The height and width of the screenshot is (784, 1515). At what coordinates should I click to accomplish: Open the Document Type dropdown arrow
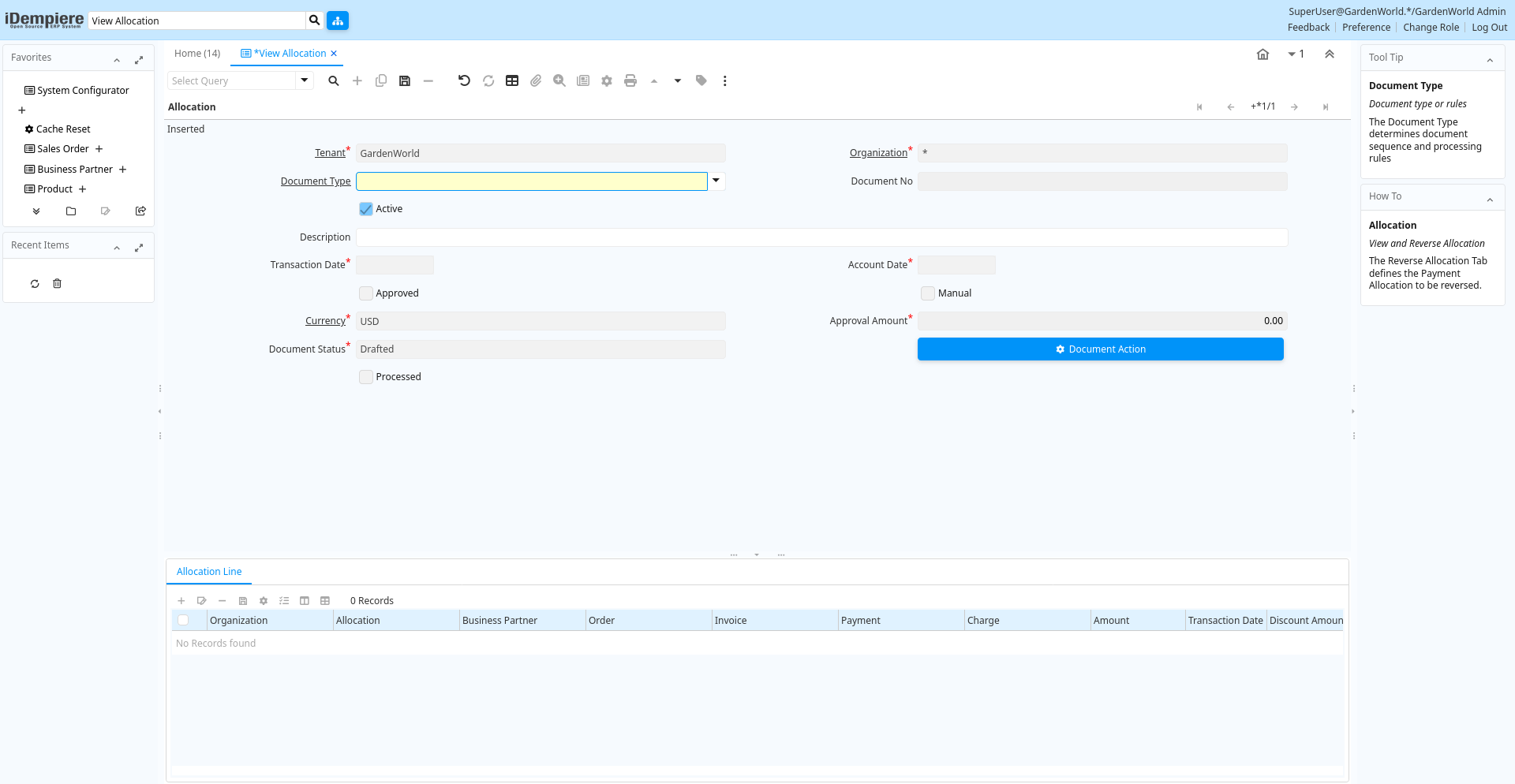point(716,181)
